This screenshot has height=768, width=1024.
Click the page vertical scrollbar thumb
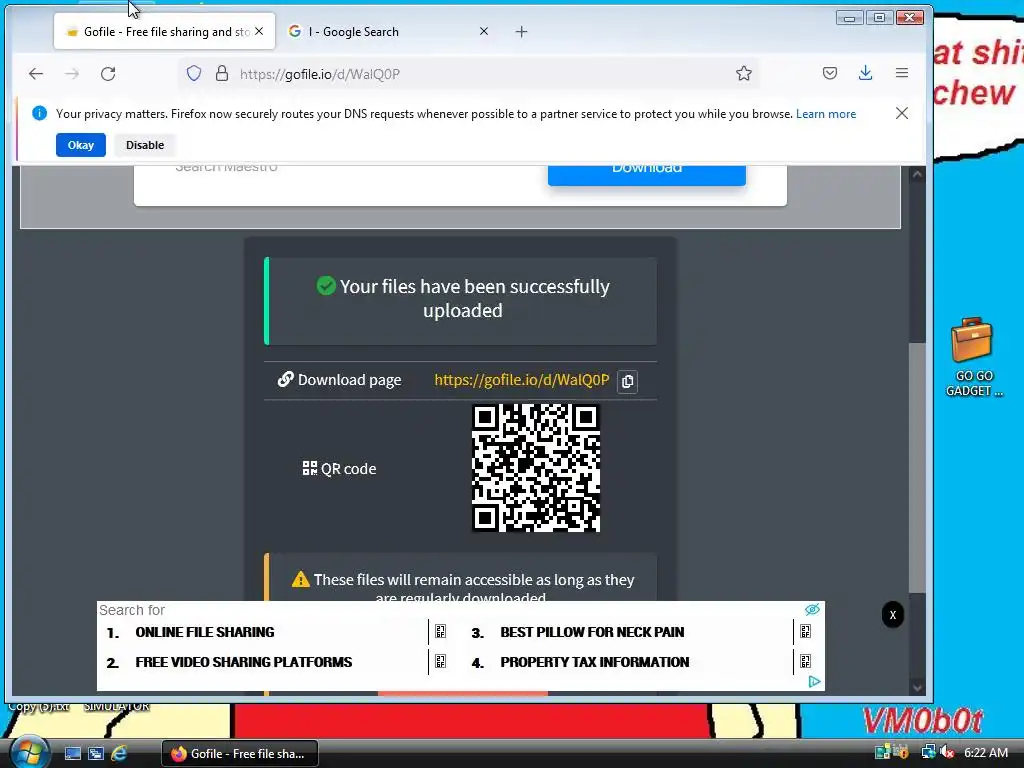917,468
